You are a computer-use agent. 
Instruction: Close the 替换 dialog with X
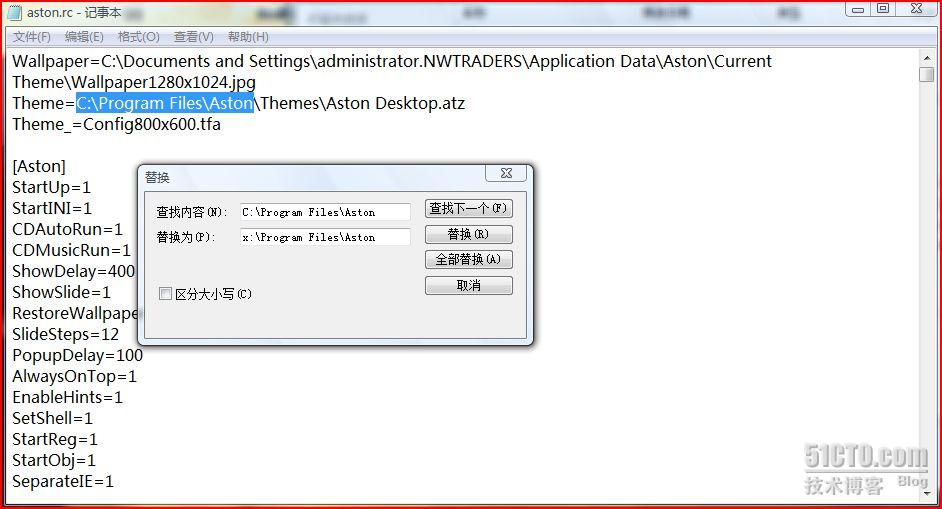[506, 174]
